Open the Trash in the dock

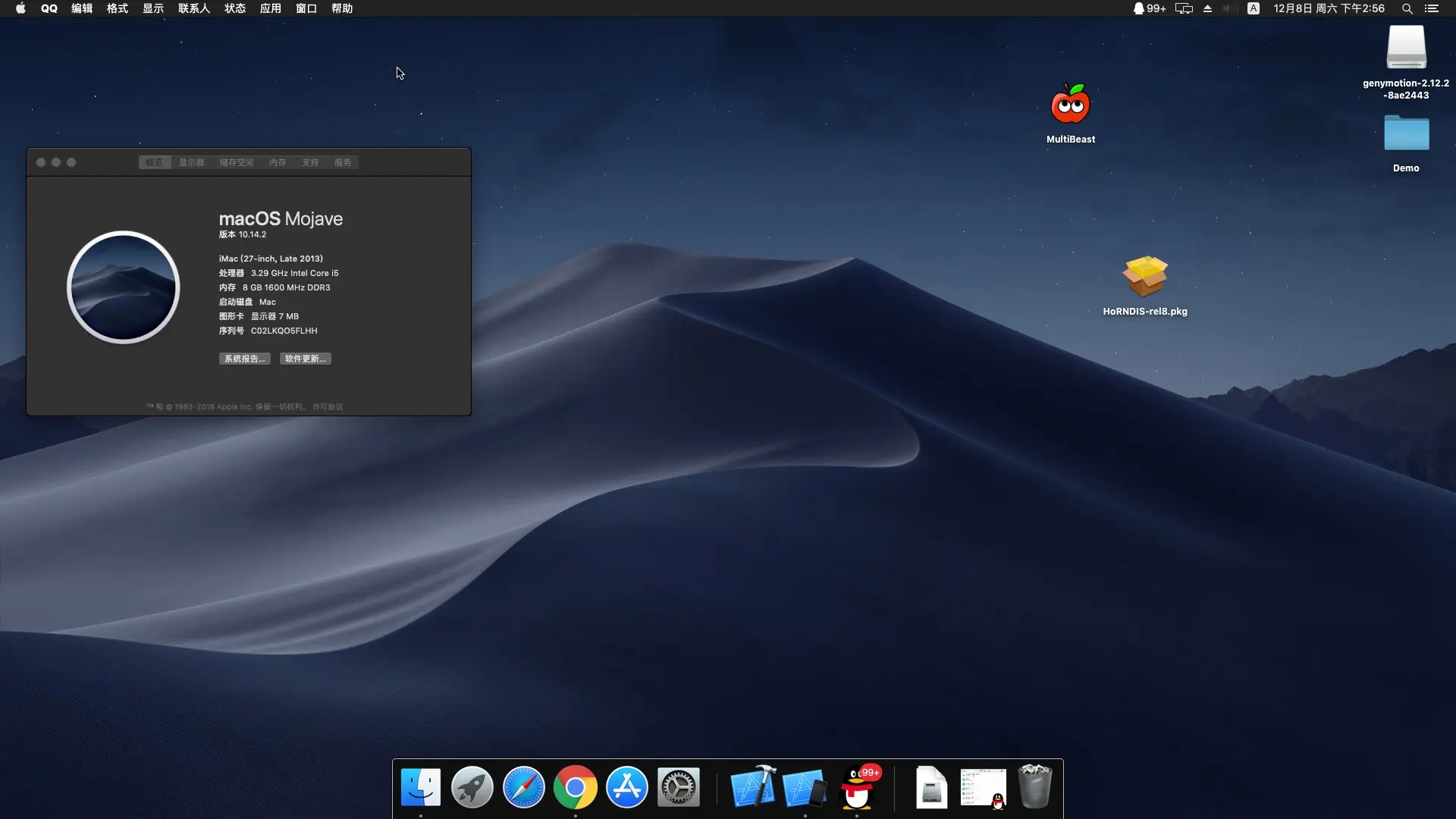coord(1034,787)
